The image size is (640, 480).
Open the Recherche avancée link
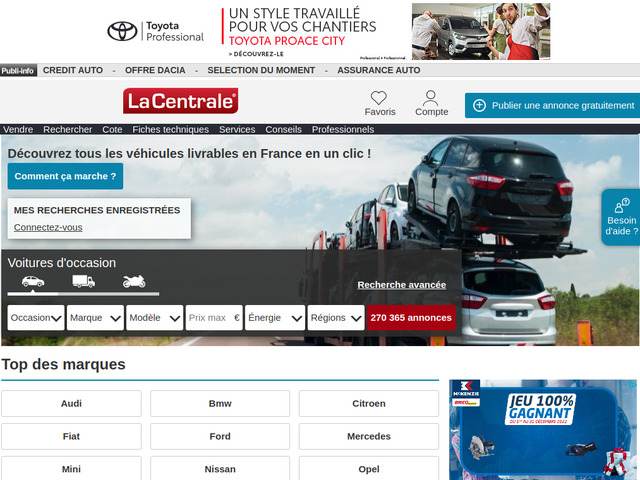[402, 285]
